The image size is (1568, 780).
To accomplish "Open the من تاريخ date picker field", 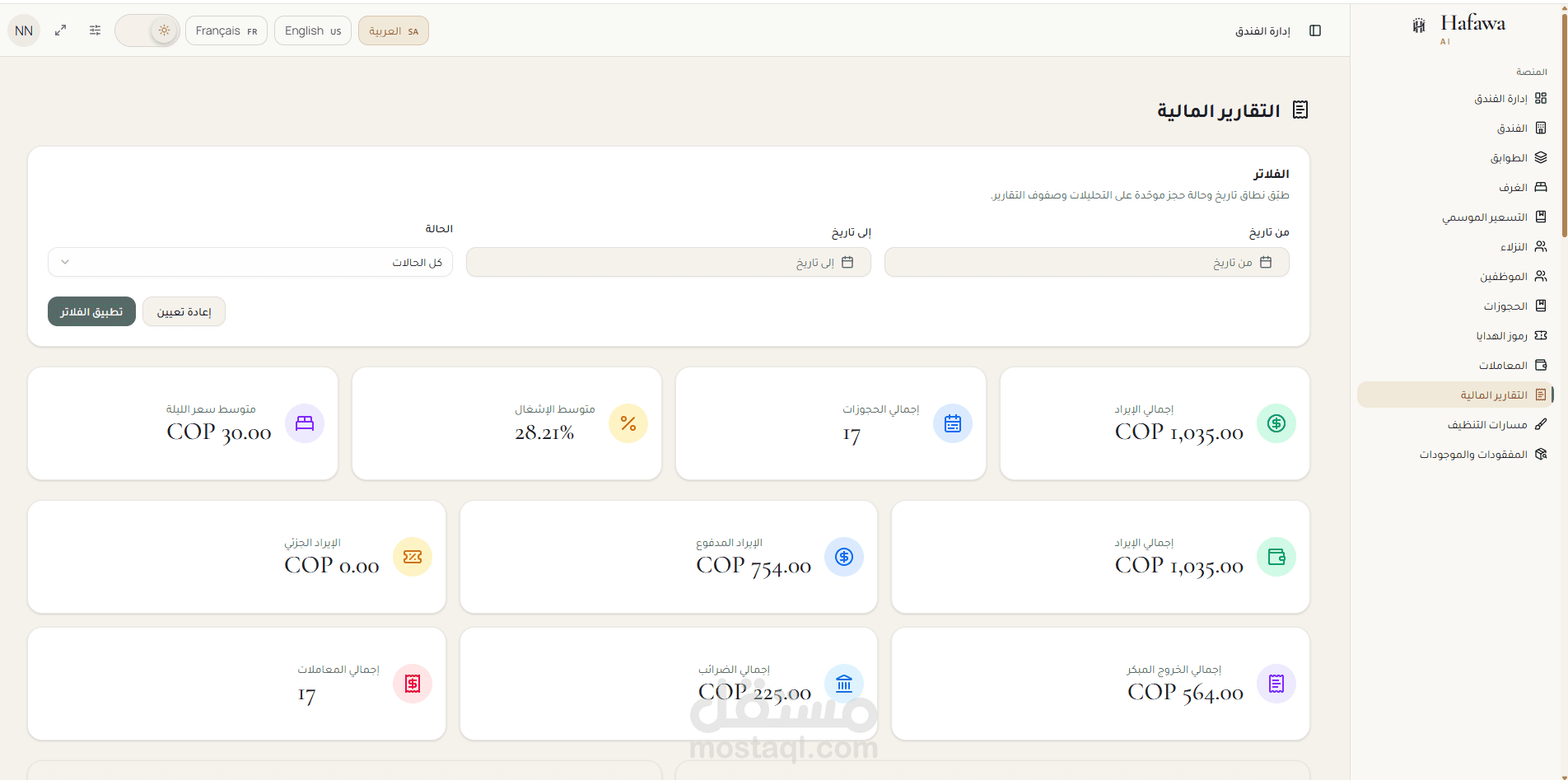I will 1086,262.
